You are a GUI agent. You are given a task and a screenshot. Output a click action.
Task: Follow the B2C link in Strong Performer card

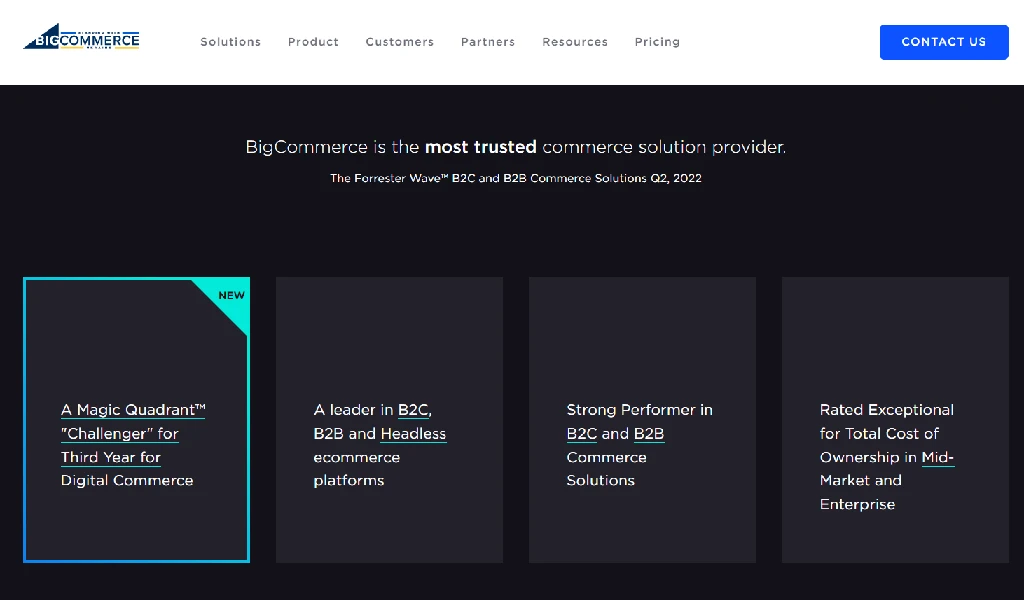582,434
